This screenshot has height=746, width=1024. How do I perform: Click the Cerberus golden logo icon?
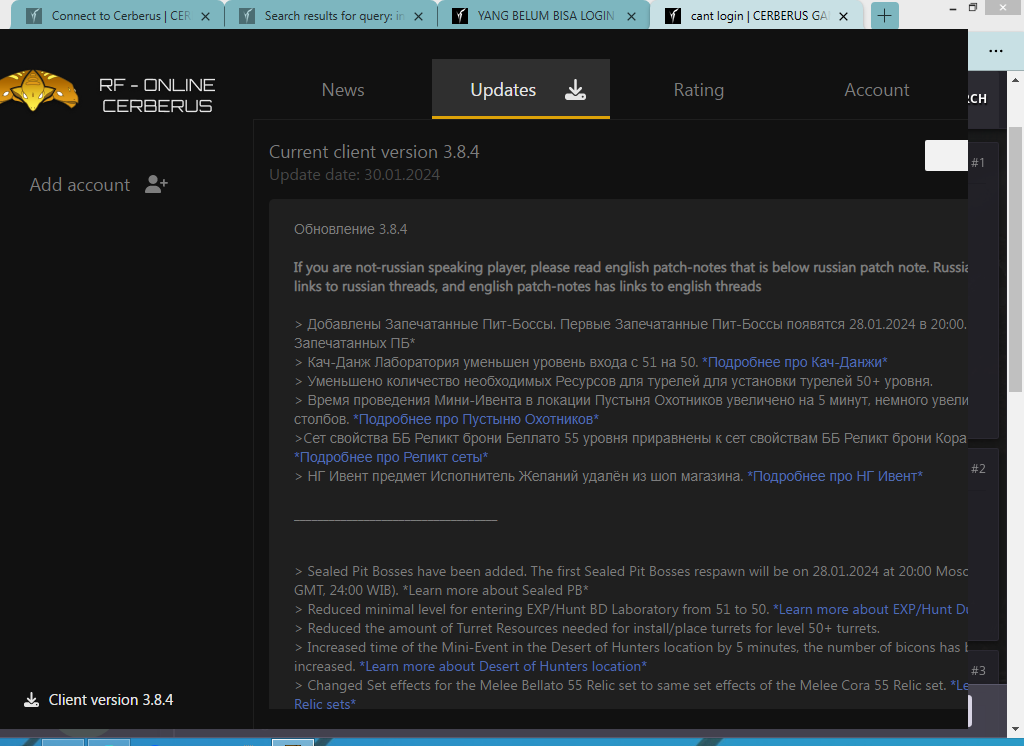[x=38, y=90]
